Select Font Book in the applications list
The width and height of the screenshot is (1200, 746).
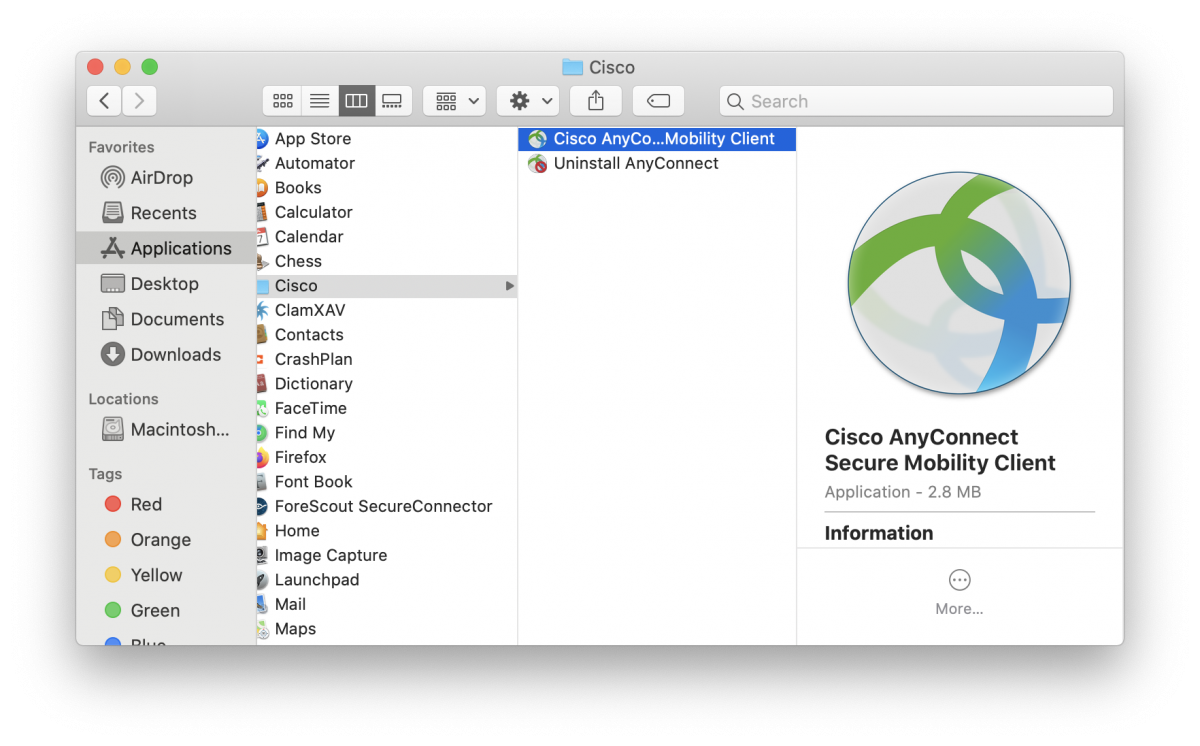point(387,482)
